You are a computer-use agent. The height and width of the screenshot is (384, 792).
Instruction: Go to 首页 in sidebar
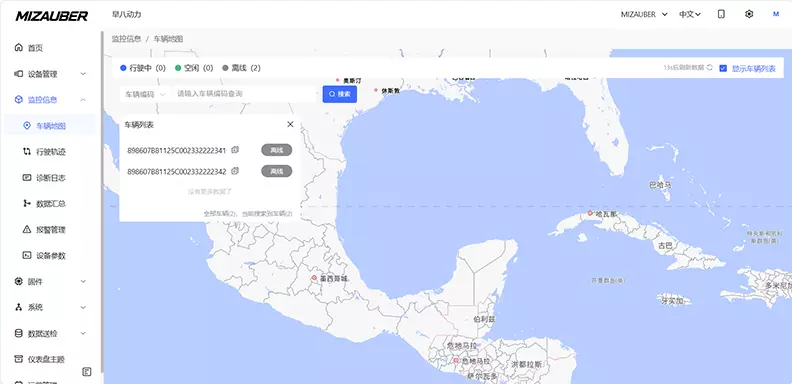(35, 48)
